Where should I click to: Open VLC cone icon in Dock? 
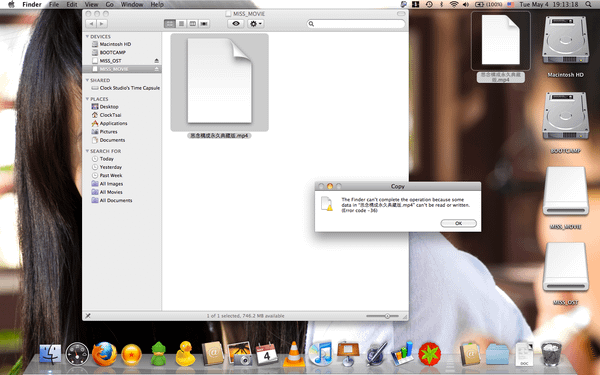[293, 354]
